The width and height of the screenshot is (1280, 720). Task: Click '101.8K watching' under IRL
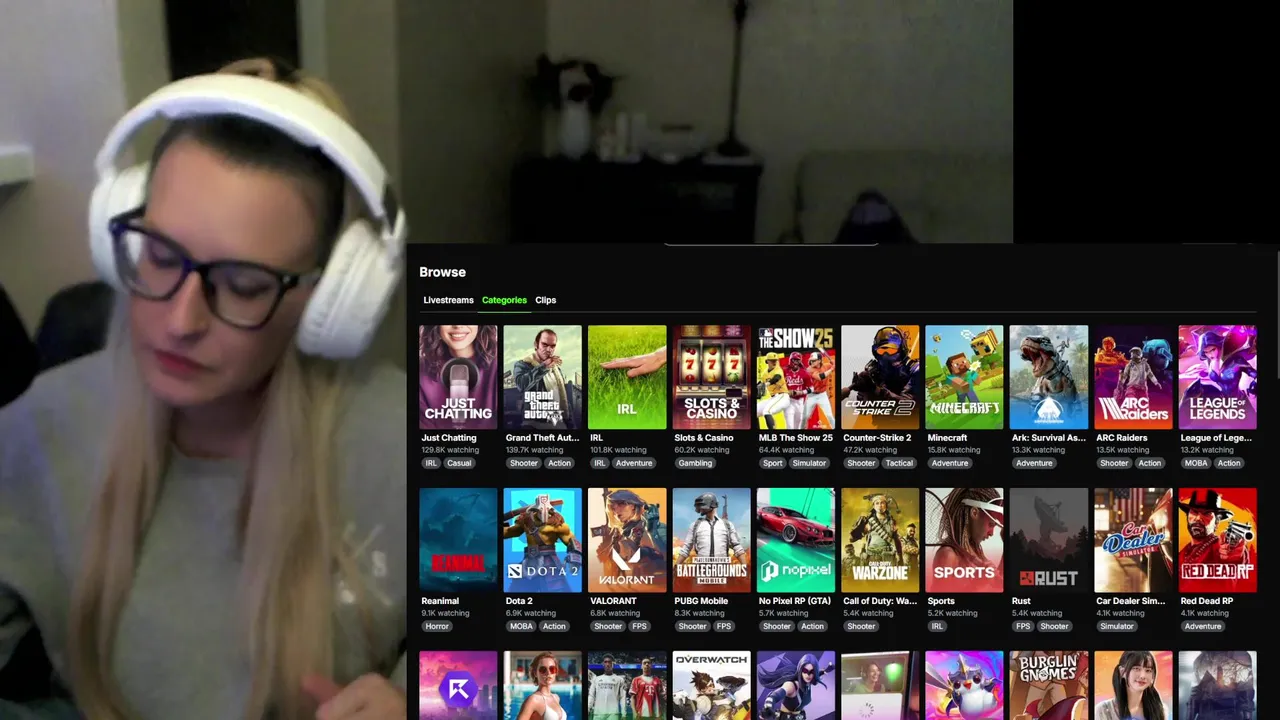(x=618, y=450)
